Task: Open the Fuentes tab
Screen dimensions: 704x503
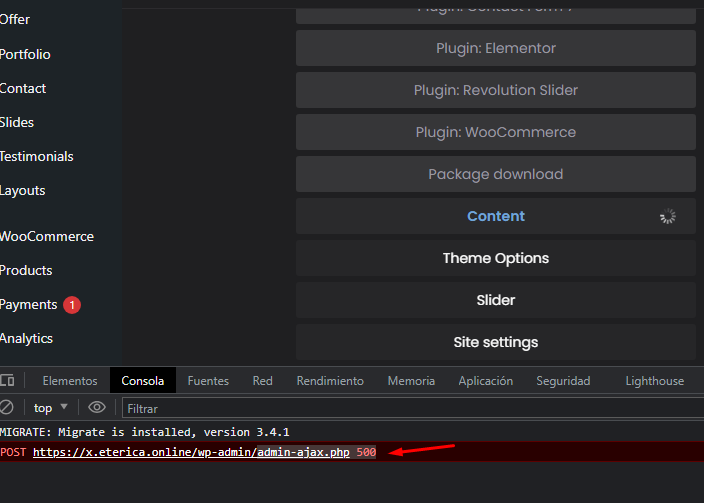Action: tap(208, 380)
